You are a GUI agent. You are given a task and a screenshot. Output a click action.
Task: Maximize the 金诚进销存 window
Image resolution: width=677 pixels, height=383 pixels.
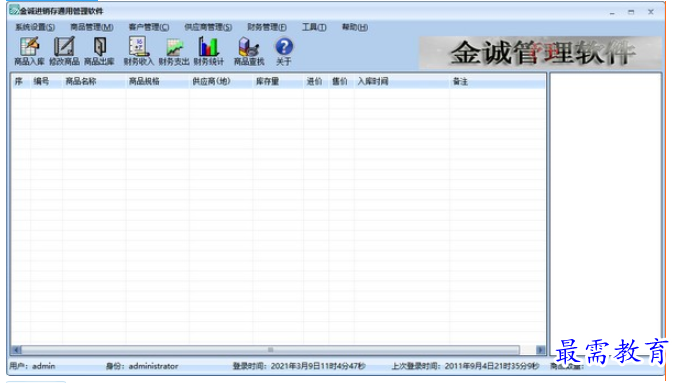pos(631,12)
